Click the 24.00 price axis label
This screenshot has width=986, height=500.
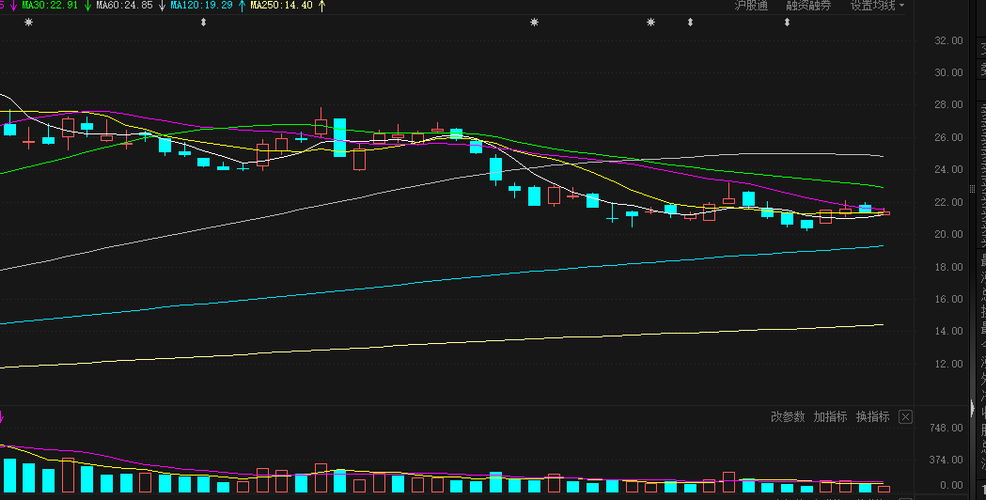(x=949, y=169)
